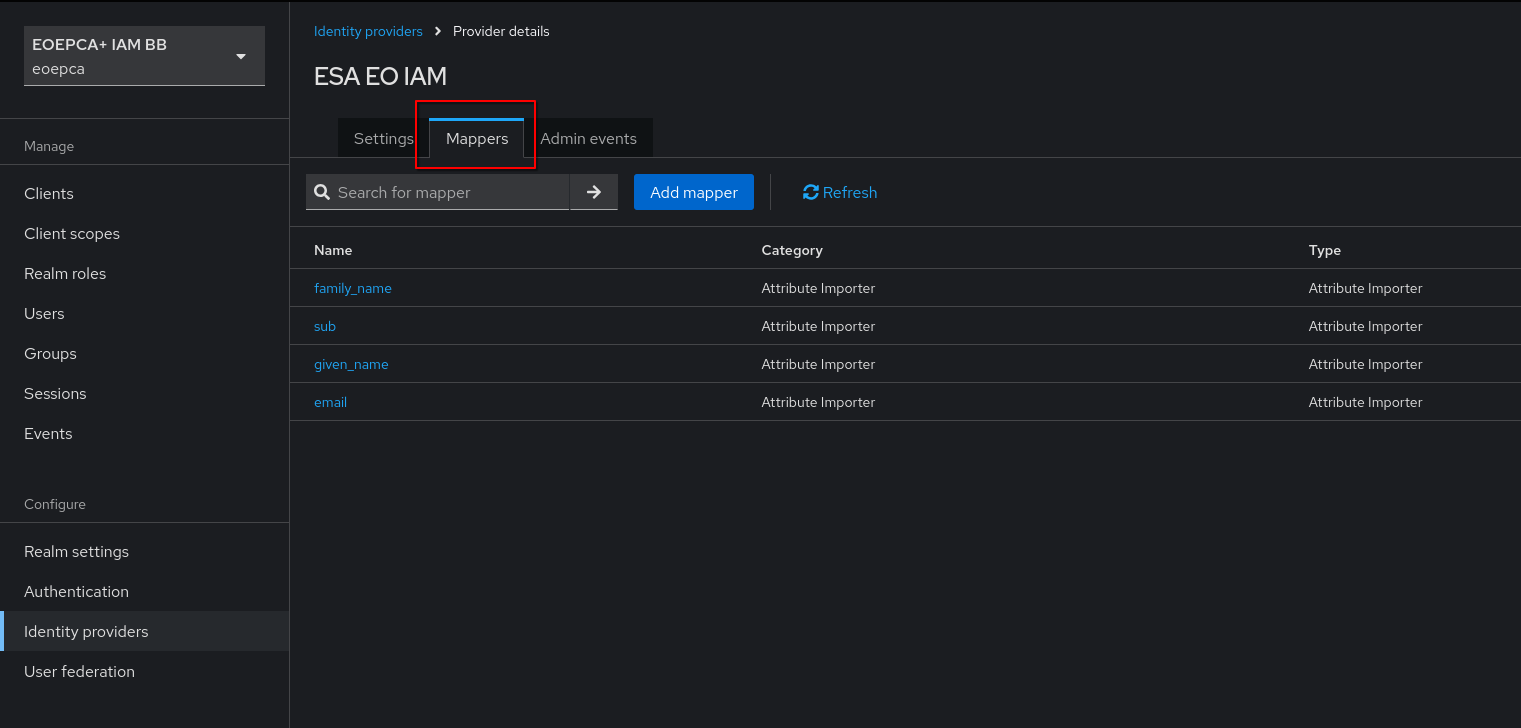
Task: Open the sub mapper
Action: (x=325, y=326)
